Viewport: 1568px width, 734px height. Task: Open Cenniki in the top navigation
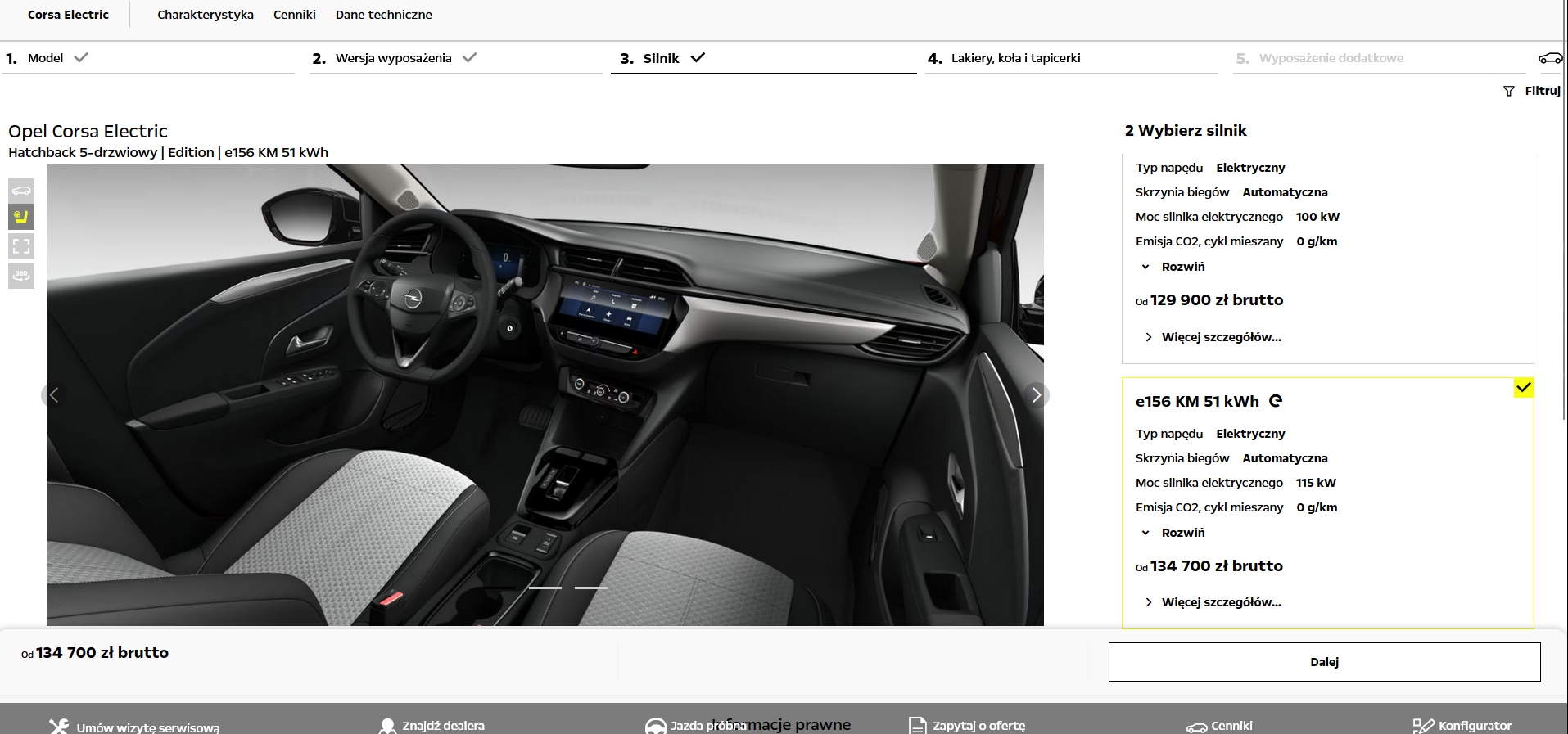pos(295,15)
